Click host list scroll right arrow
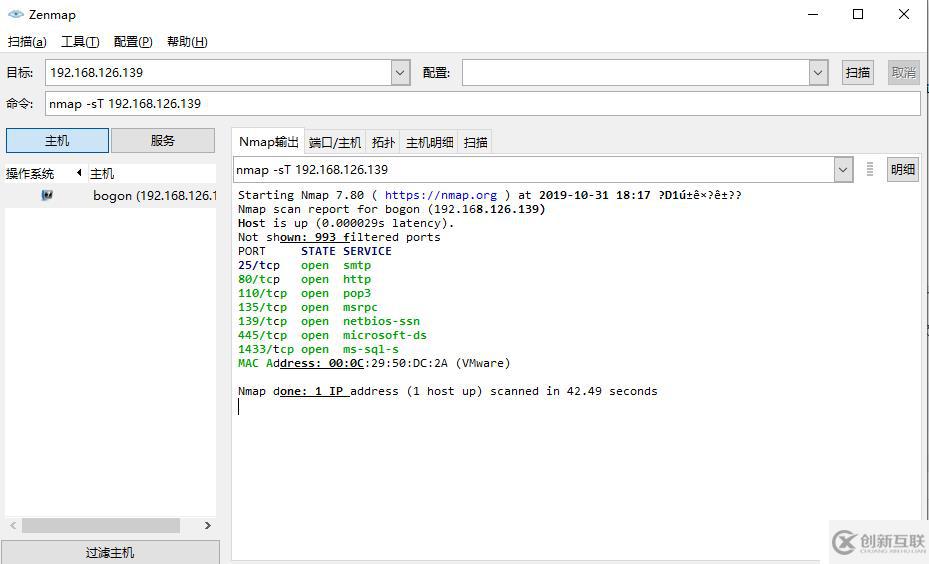 [207, 525]
